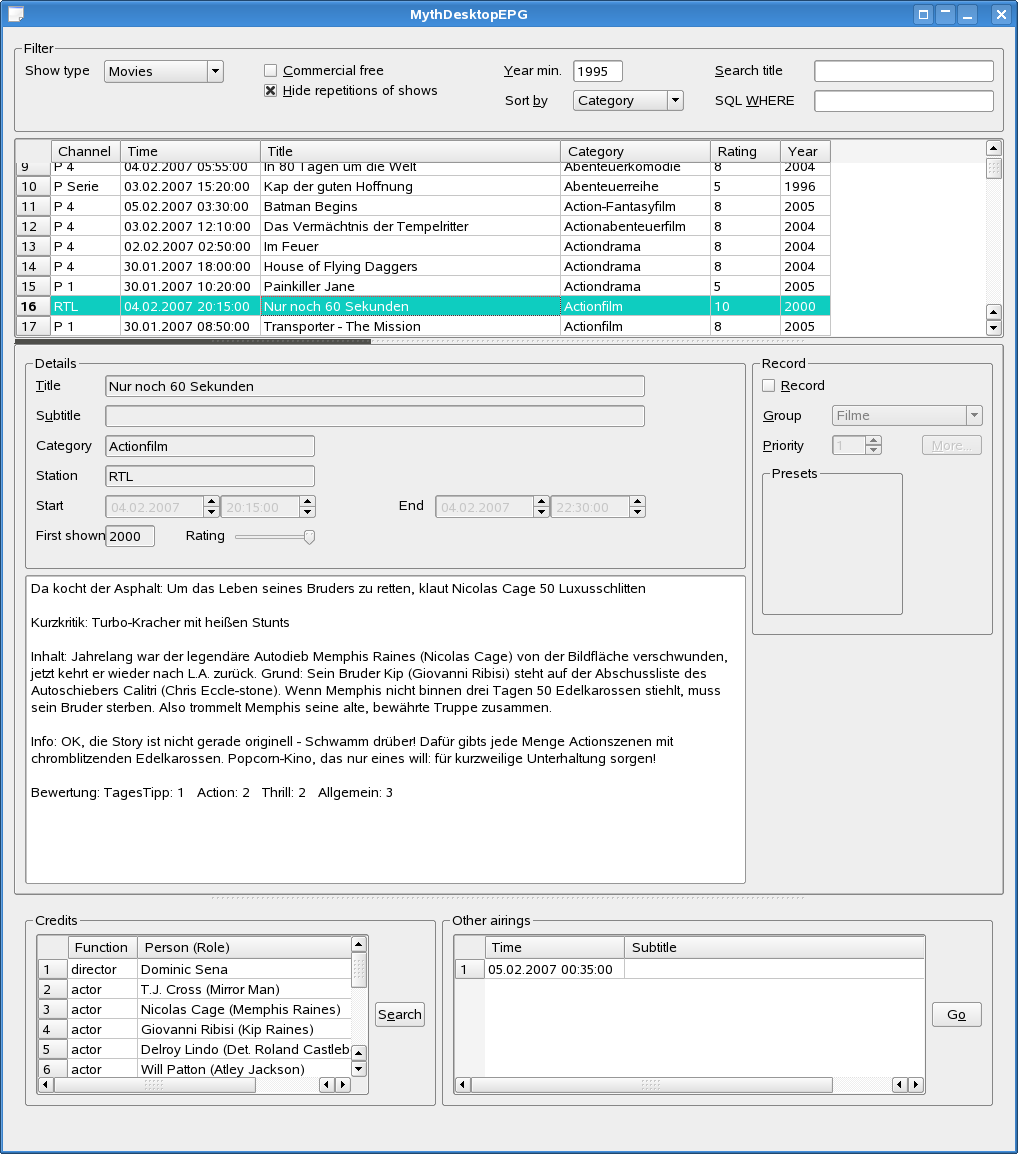Screen dimensions: 1018x1154
Task: Click the Go button for Other airings
Action: pyautogui.click(x=956, y=1015)
